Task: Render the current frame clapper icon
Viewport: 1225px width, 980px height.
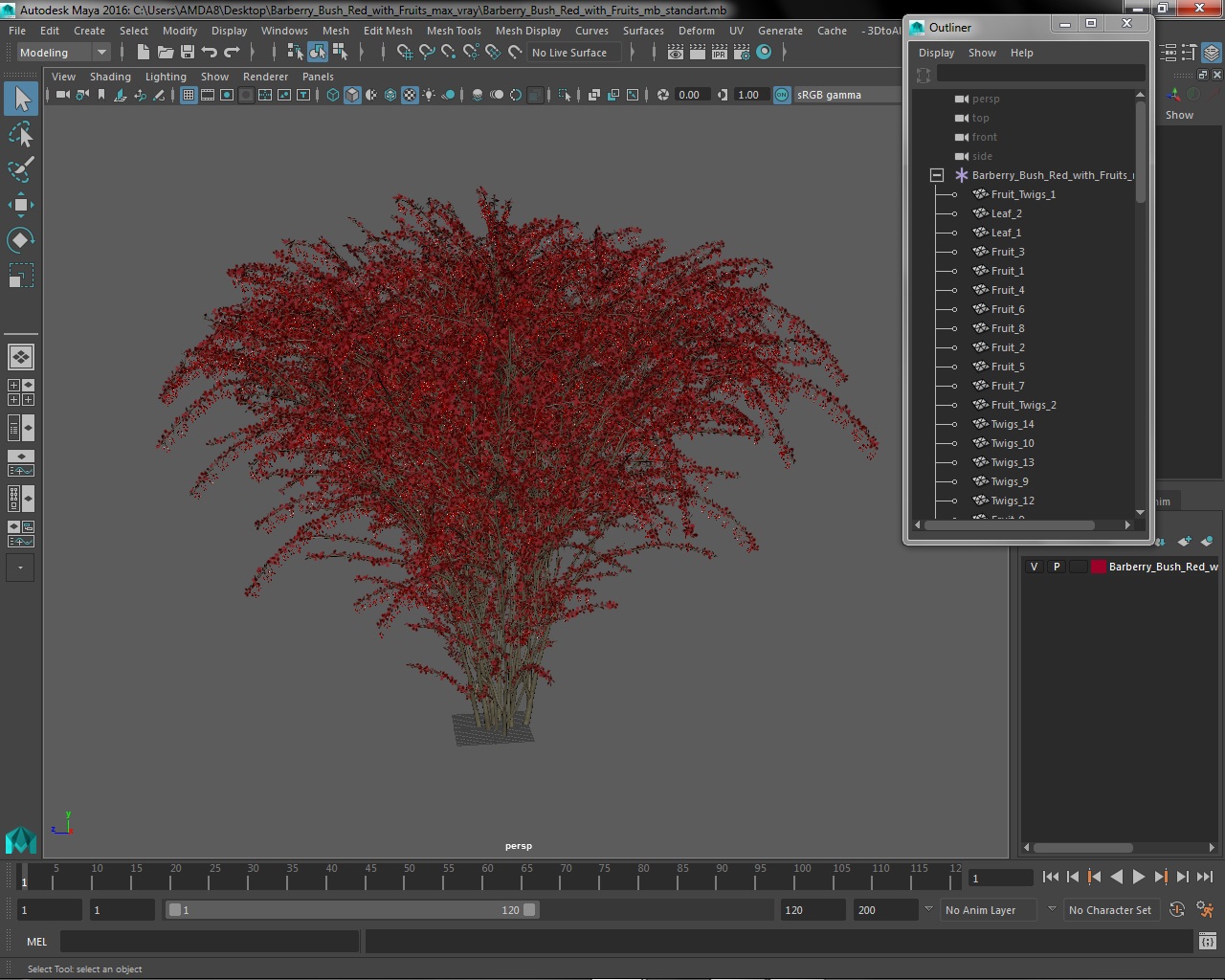Action: pyautogui.click(x=698, y=53)
